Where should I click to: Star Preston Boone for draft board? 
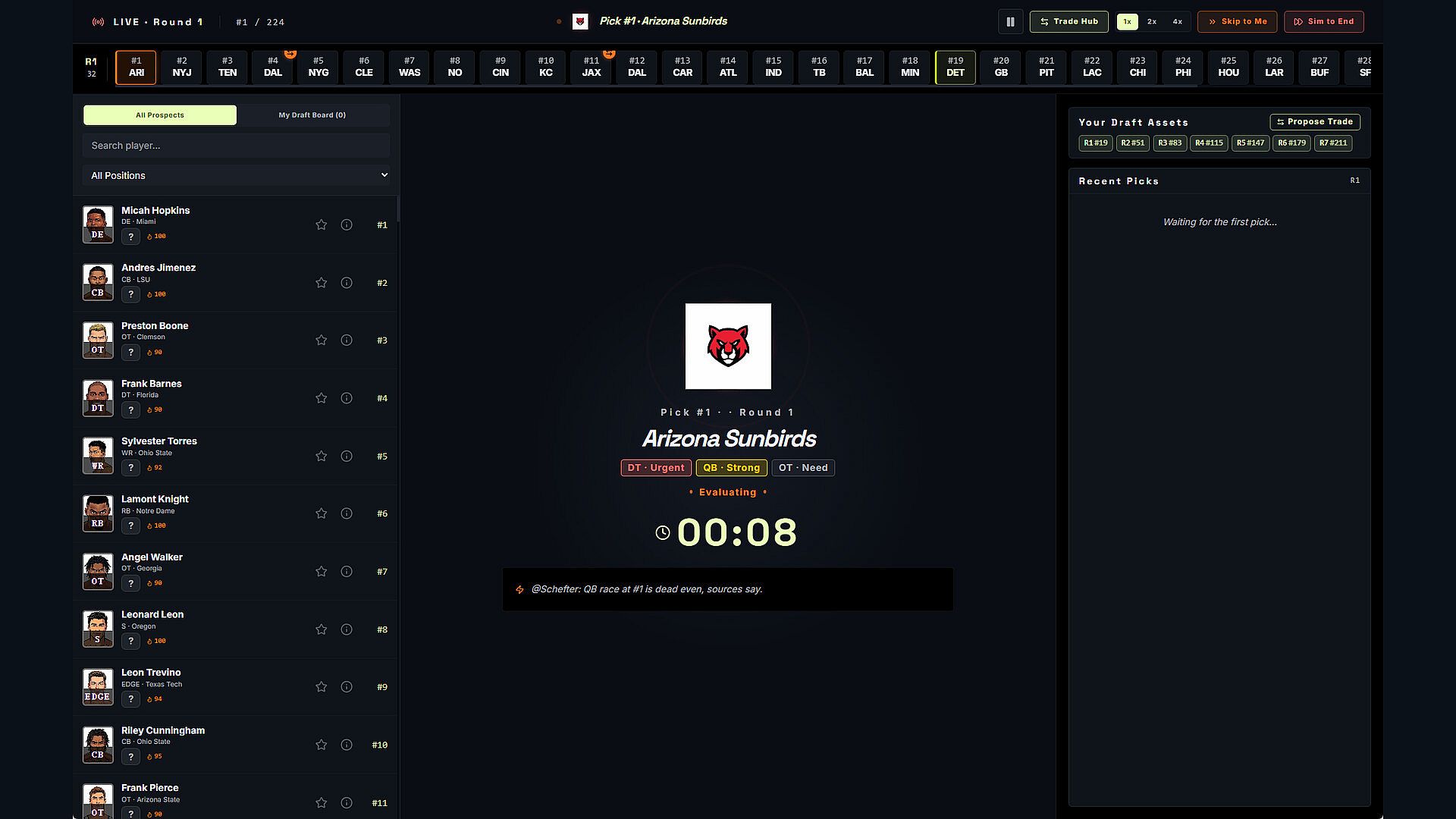click(322, 340)
